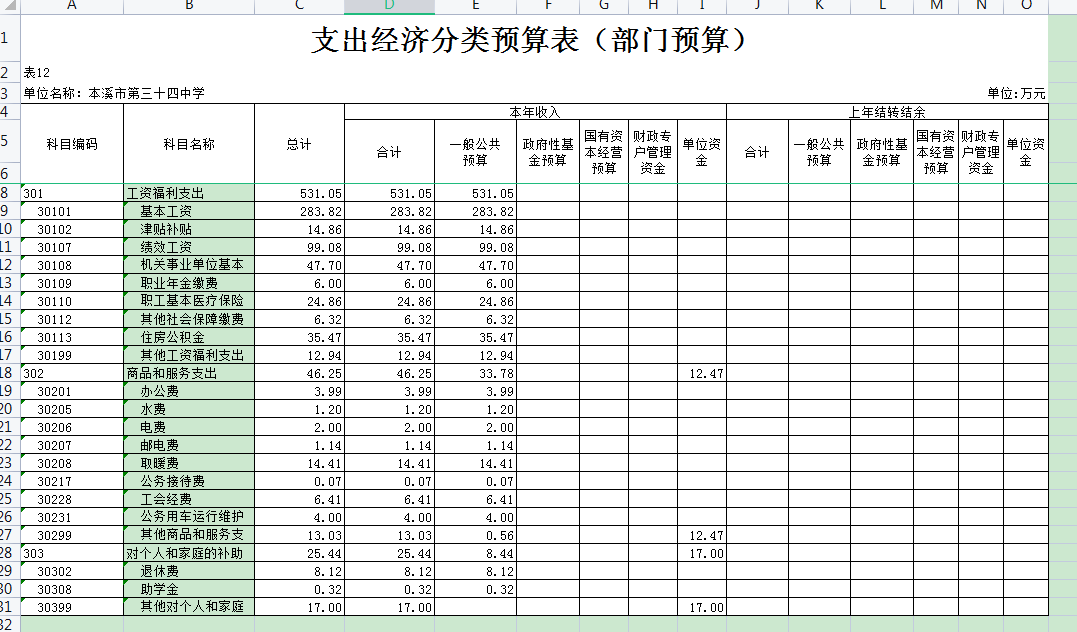This screenshot has height=632, width=1077.
Task: Click the 本年收入 merged header
Action: click(x=535, y=112)
